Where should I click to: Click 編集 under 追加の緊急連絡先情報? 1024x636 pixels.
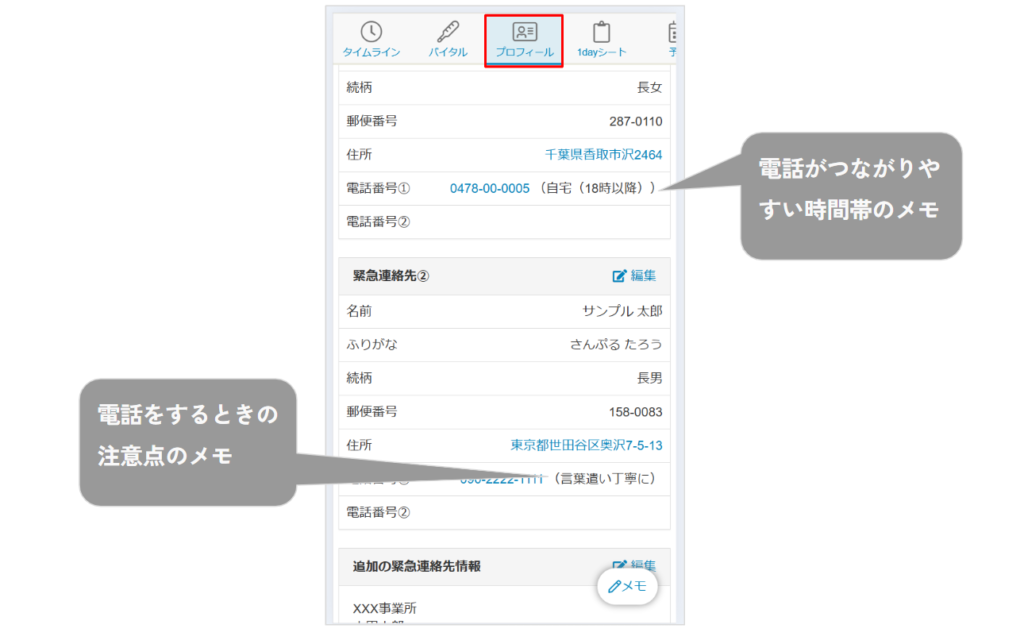[x=646, y=565]
